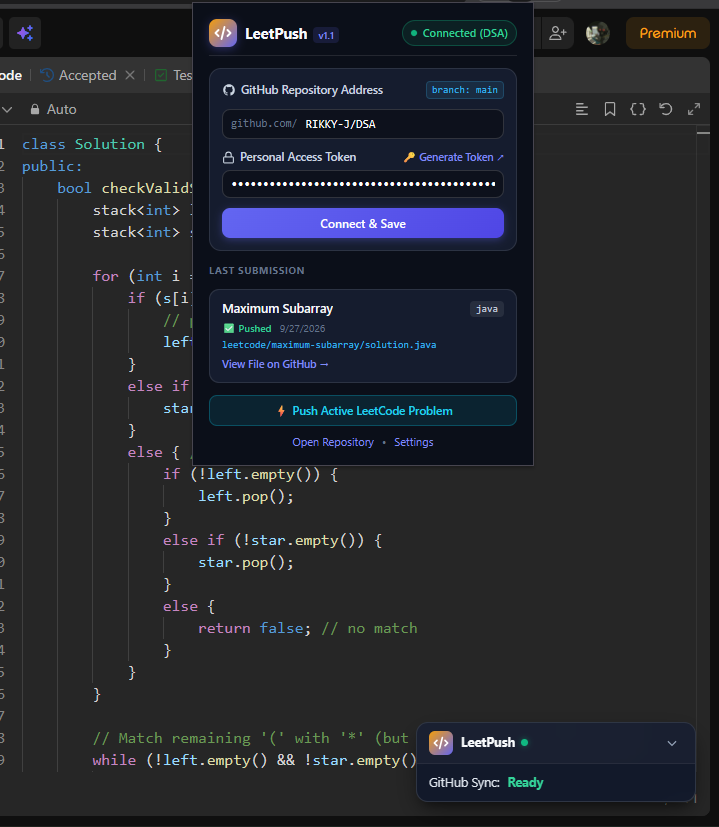719x827 pixels.
Task: Open the language dropdown chevron left of Auto
Action: [x=7, y=109]
